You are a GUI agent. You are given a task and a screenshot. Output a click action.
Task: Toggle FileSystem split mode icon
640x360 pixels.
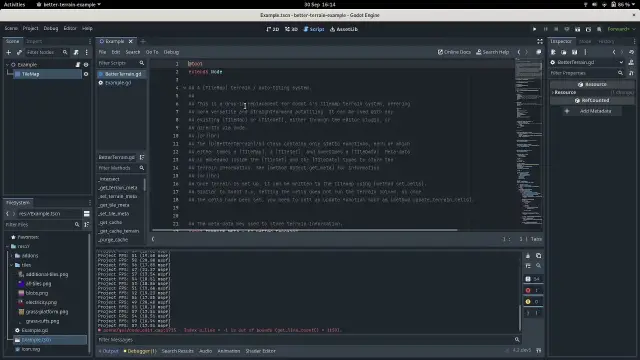tap(87, 213)
